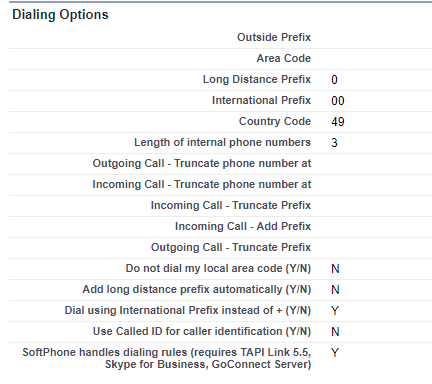Click N value for local area code

coord(335,269)
